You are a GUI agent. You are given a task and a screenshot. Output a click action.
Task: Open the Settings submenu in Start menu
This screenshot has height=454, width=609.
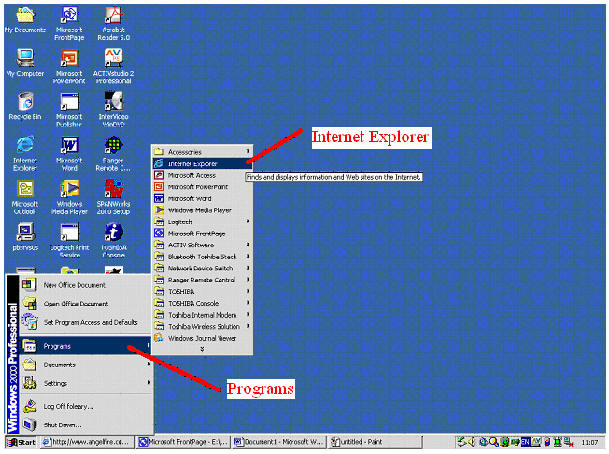coord(85,383)
